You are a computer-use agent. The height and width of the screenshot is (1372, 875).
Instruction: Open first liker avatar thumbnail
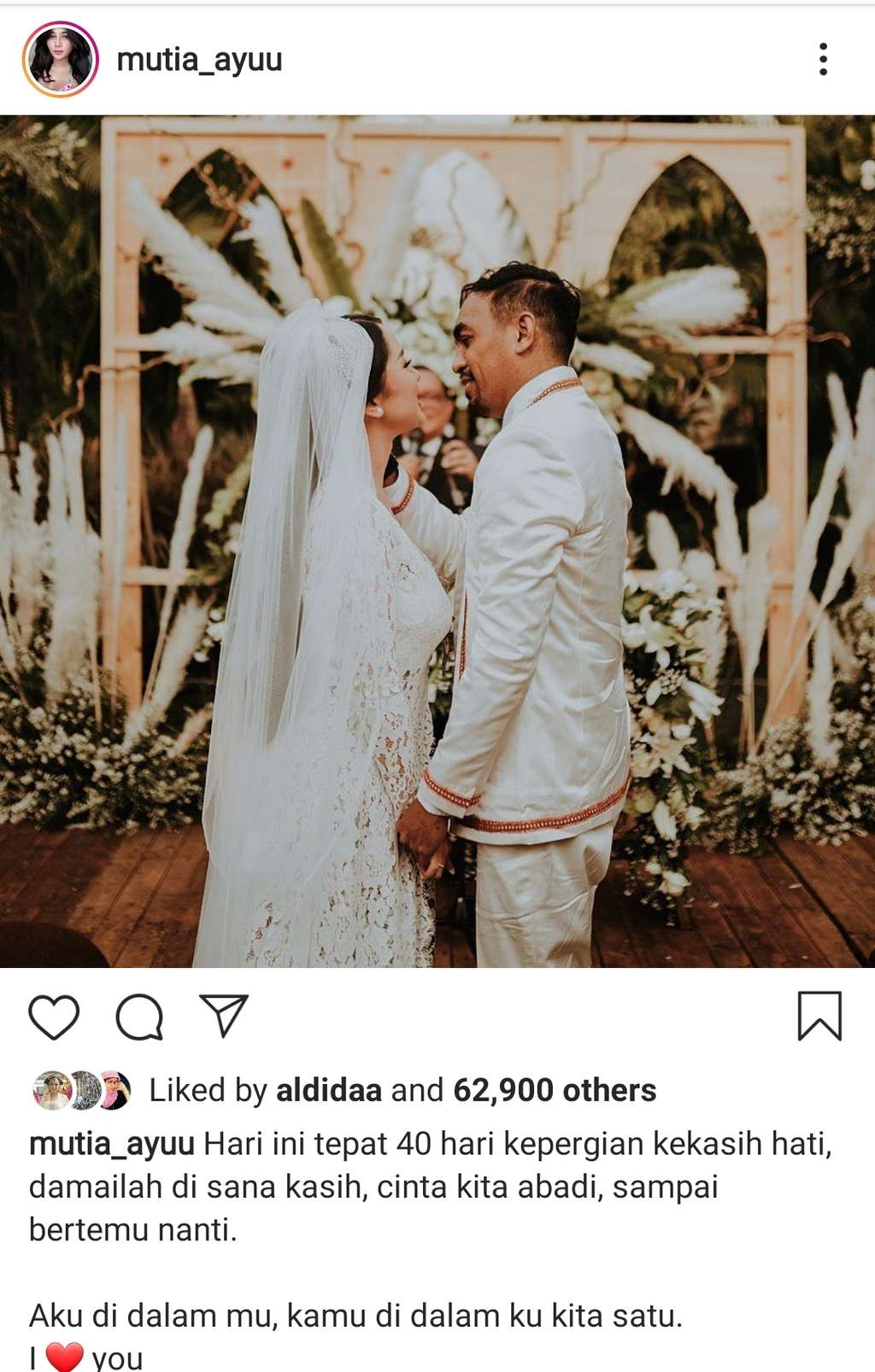[x=51, y=1090]
